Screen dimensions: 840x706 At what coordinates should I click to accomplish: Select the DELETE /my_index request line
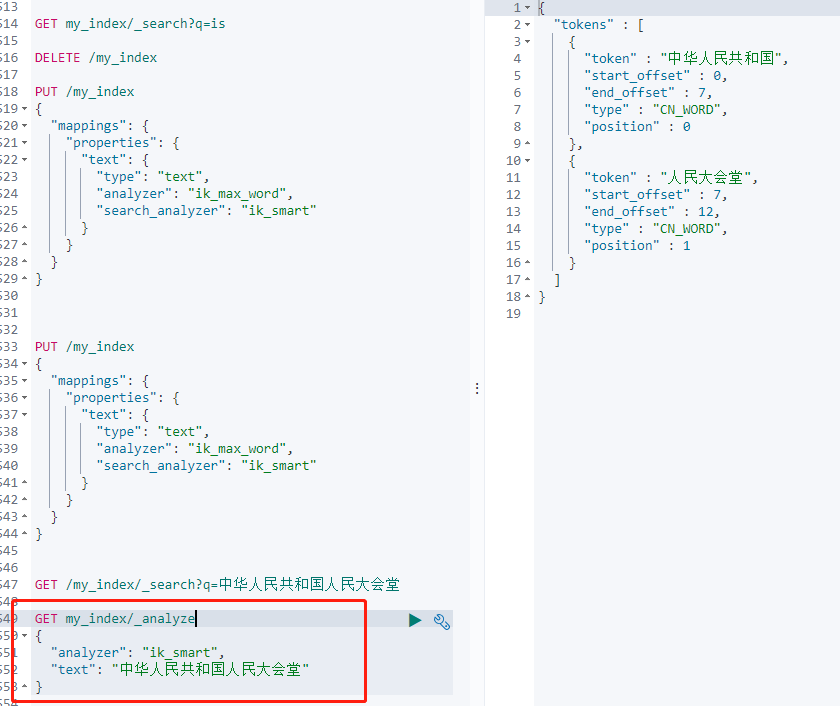[x=96, y=58]
